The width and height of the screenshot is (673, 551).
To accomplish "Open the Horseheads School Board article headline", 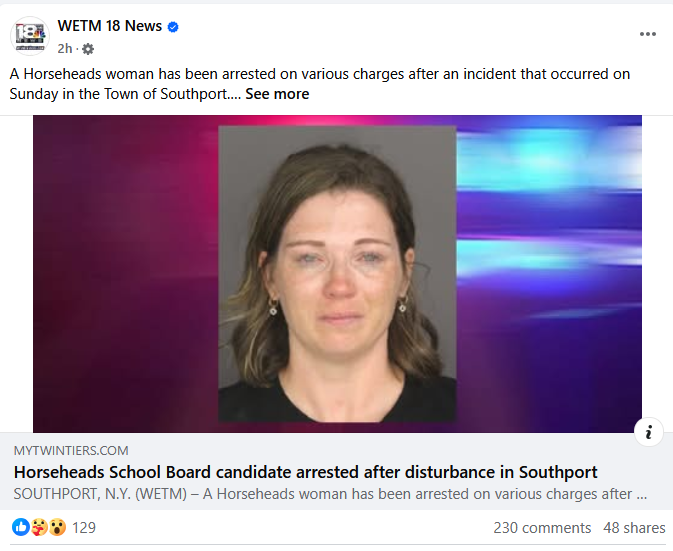I will coord(306,472).
